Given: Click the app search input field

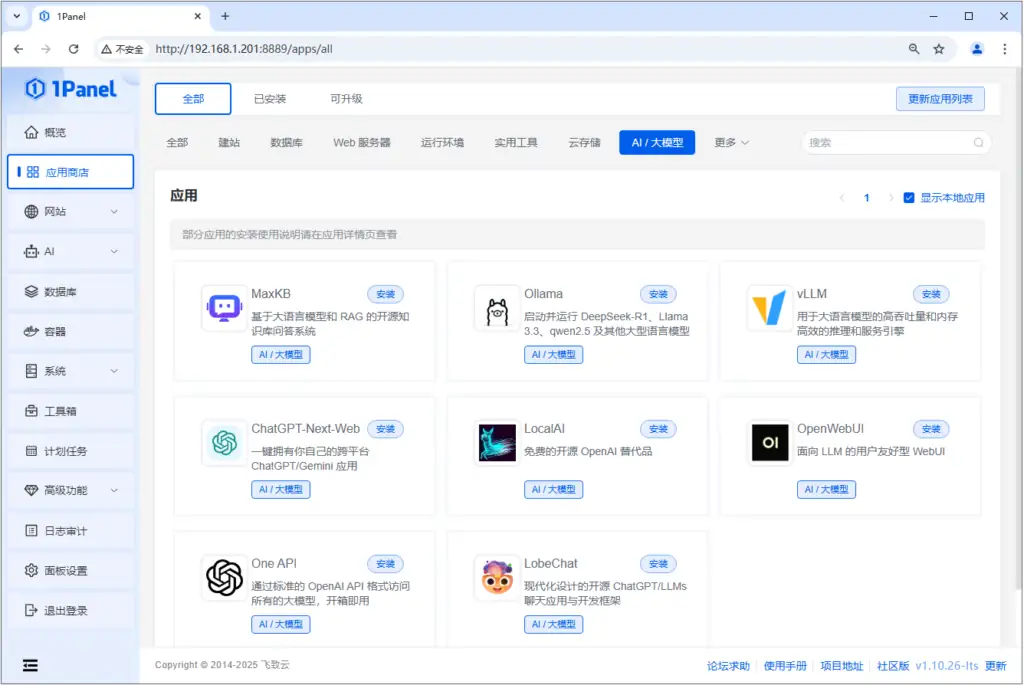Looking at the screenshot, I should pyautogui.click(x=890, y=142).
